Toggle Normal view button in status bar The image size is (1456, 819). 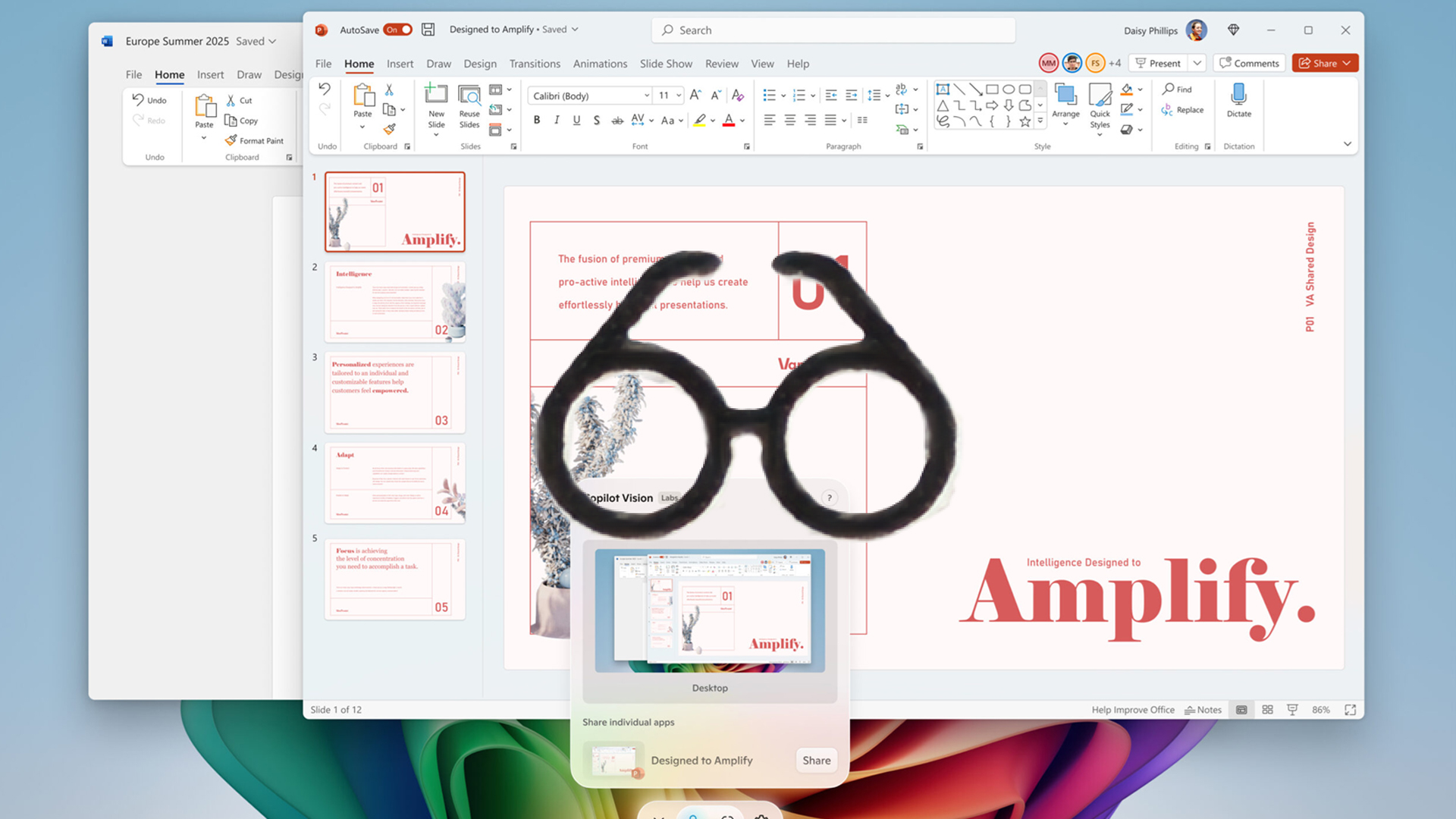[1241, 710]
